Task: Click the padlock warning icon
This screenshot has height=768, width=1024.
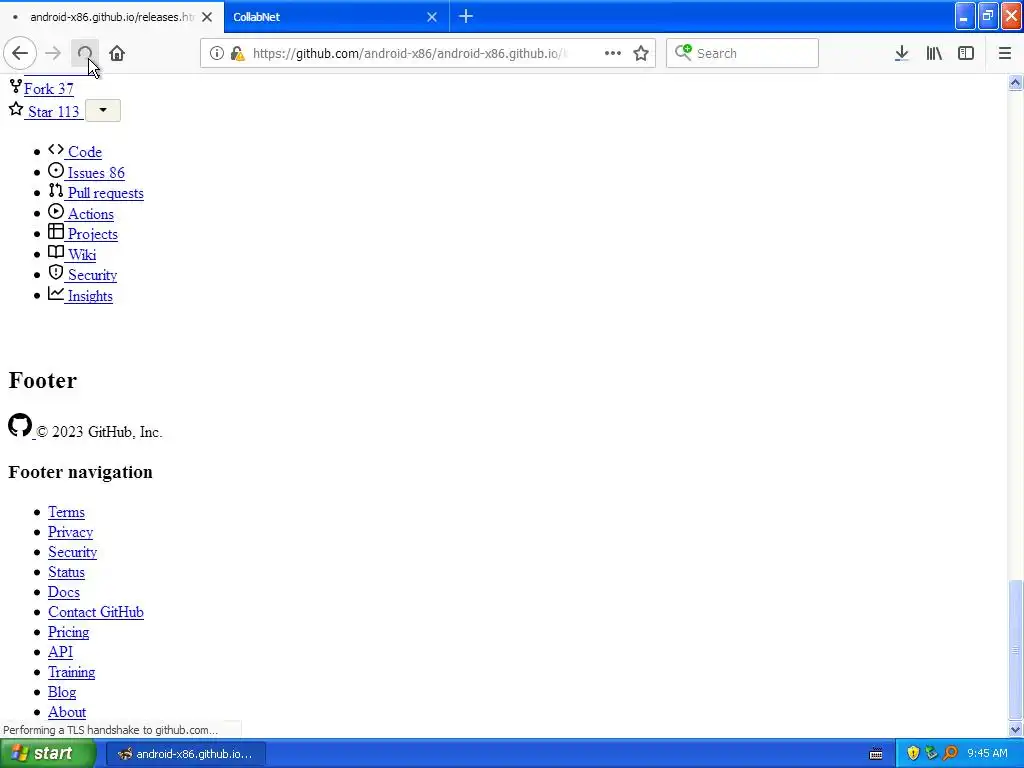Action: point(238,53)
